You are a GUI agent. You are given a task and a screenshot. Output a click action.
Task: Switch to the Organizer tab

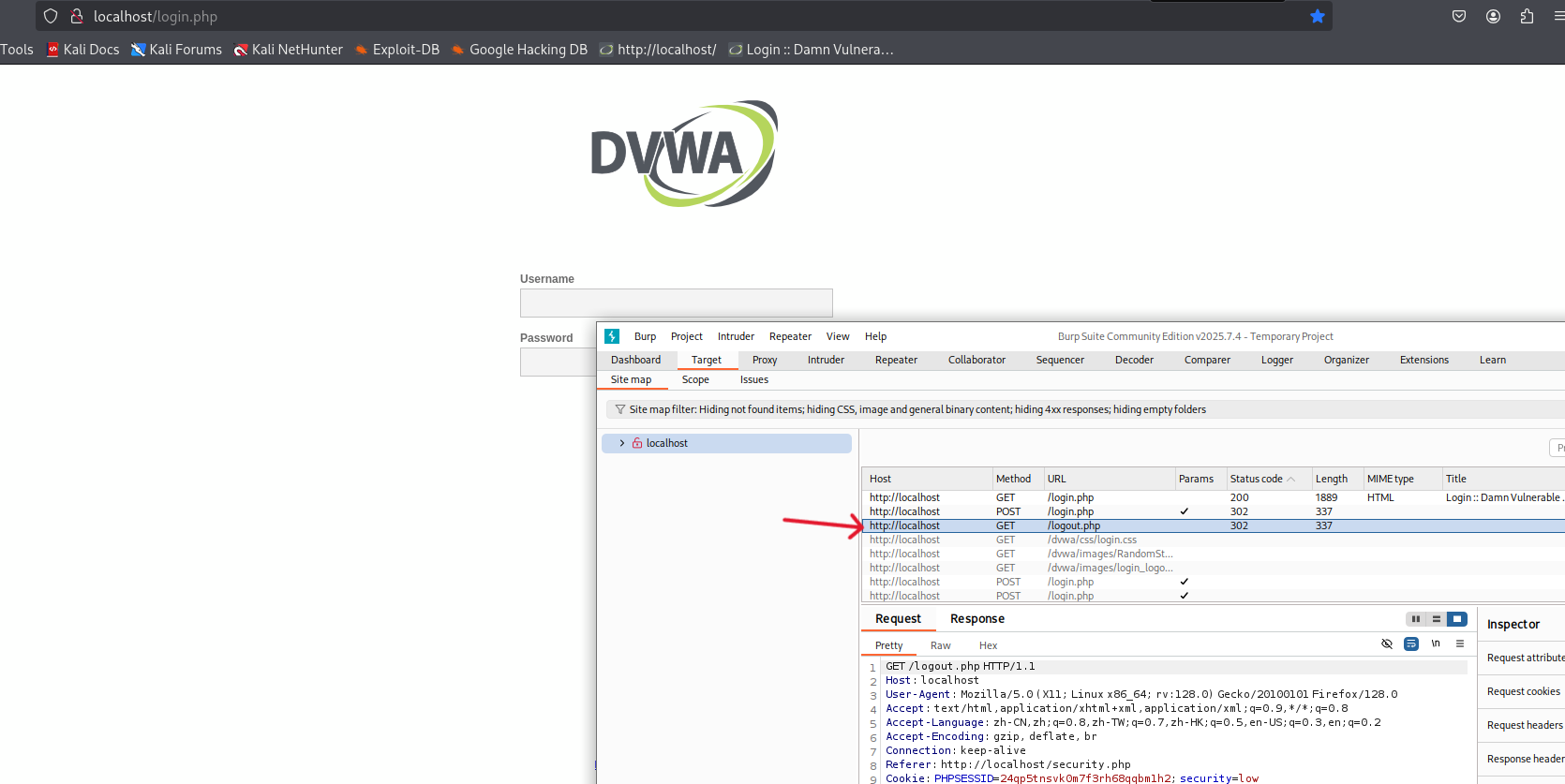point(1346,360)
